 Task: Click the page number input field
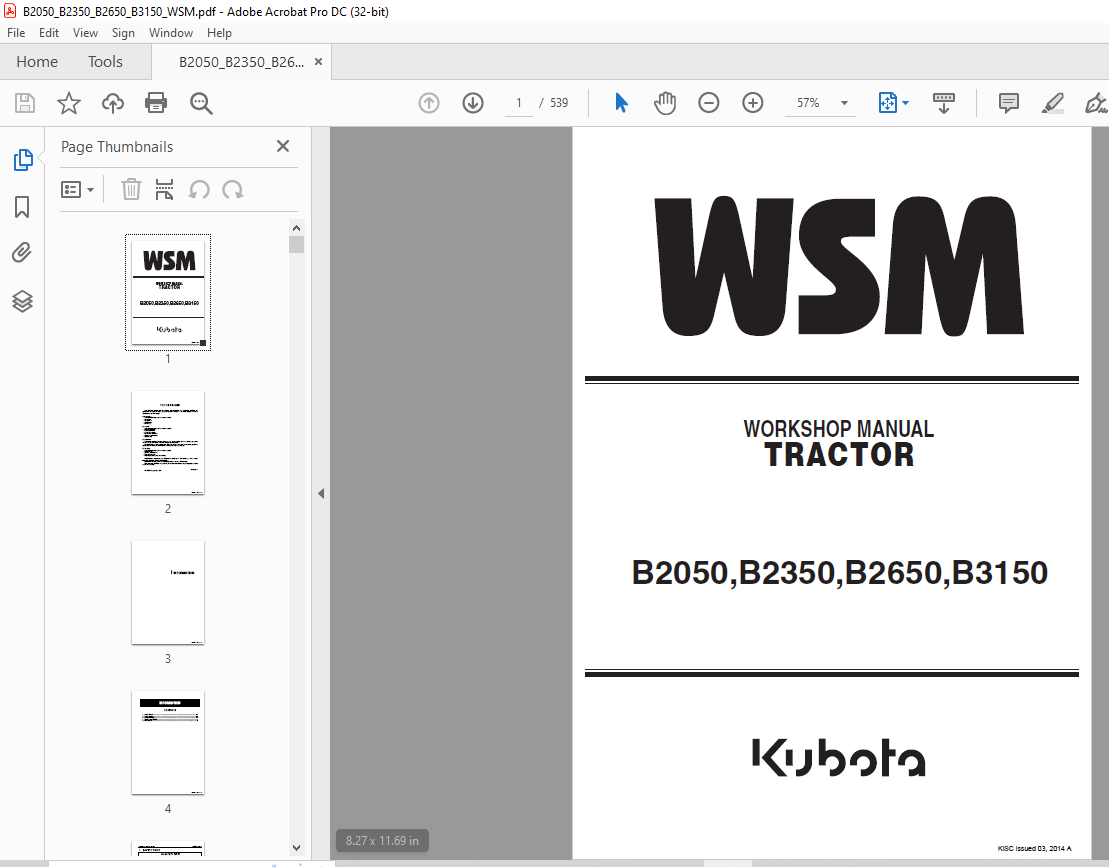(x=518, y=103)
